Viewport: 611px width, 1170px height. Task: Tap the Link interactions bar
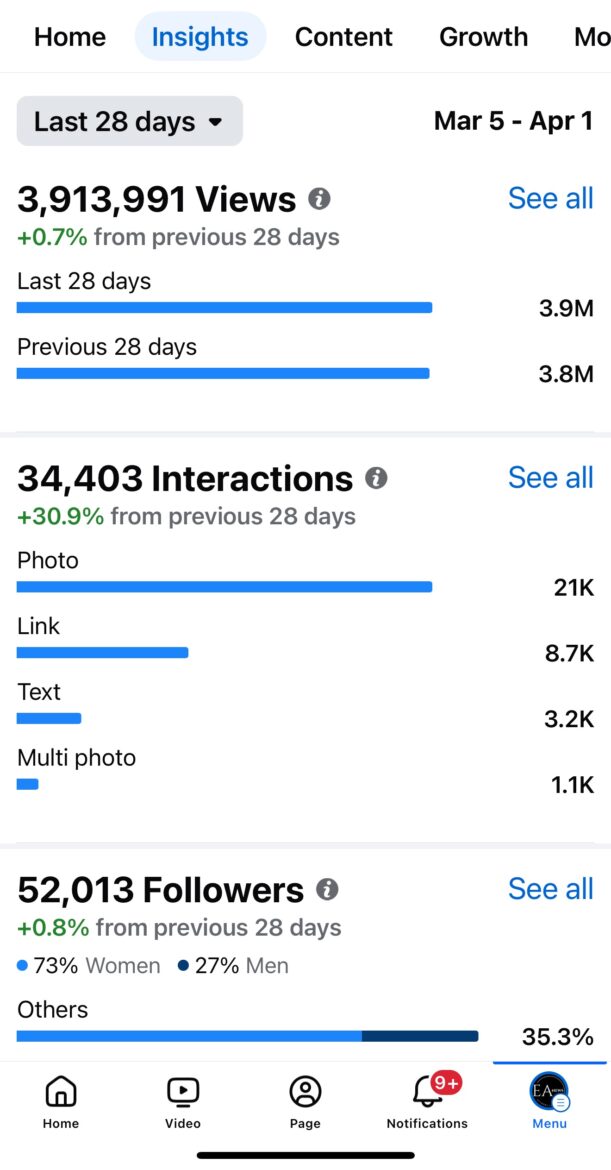pyautogui.click(x=102, y=653)
